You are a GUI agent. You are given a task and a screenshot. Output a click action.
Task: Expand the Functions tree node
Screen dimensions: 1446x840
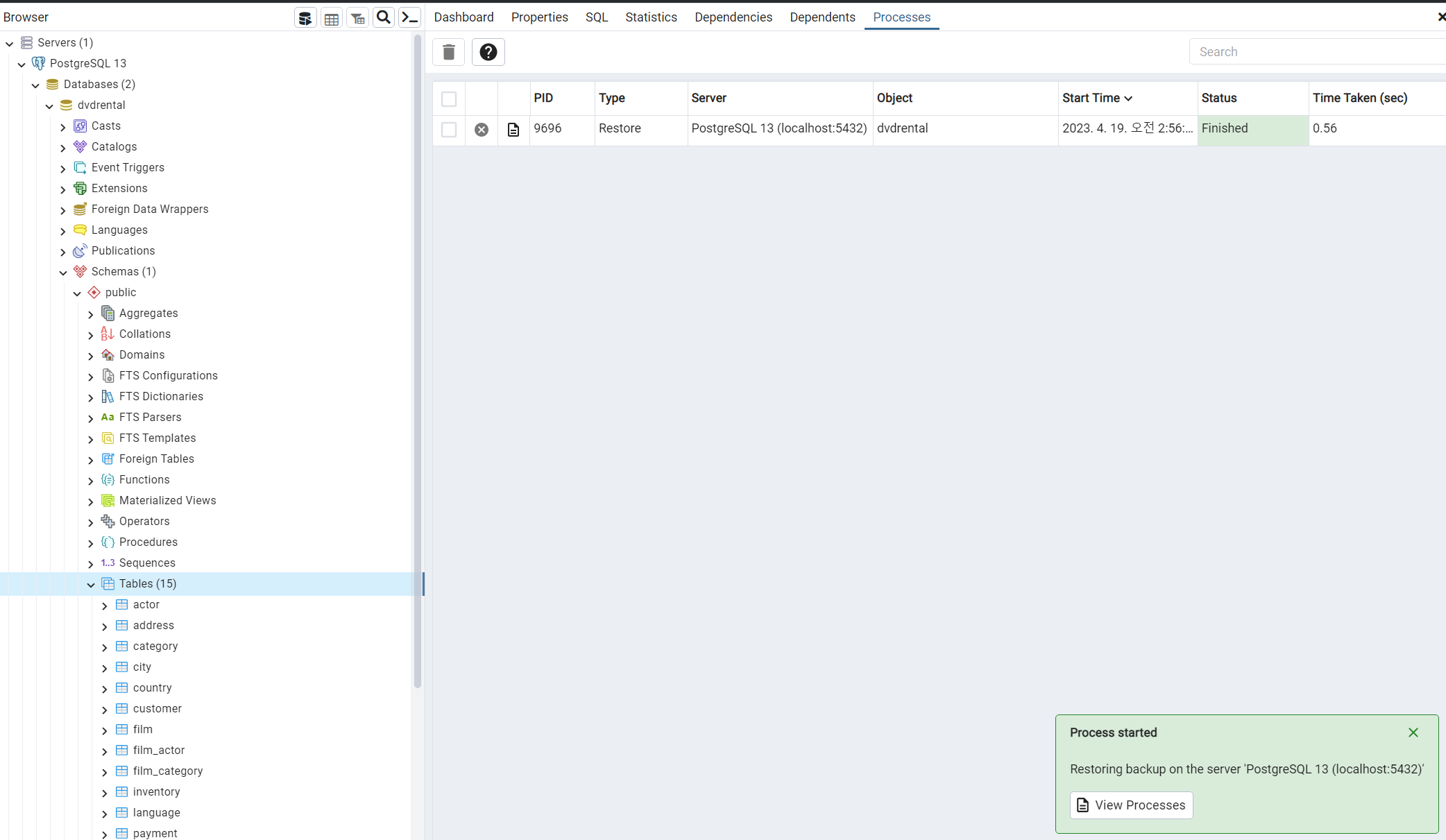91,481
